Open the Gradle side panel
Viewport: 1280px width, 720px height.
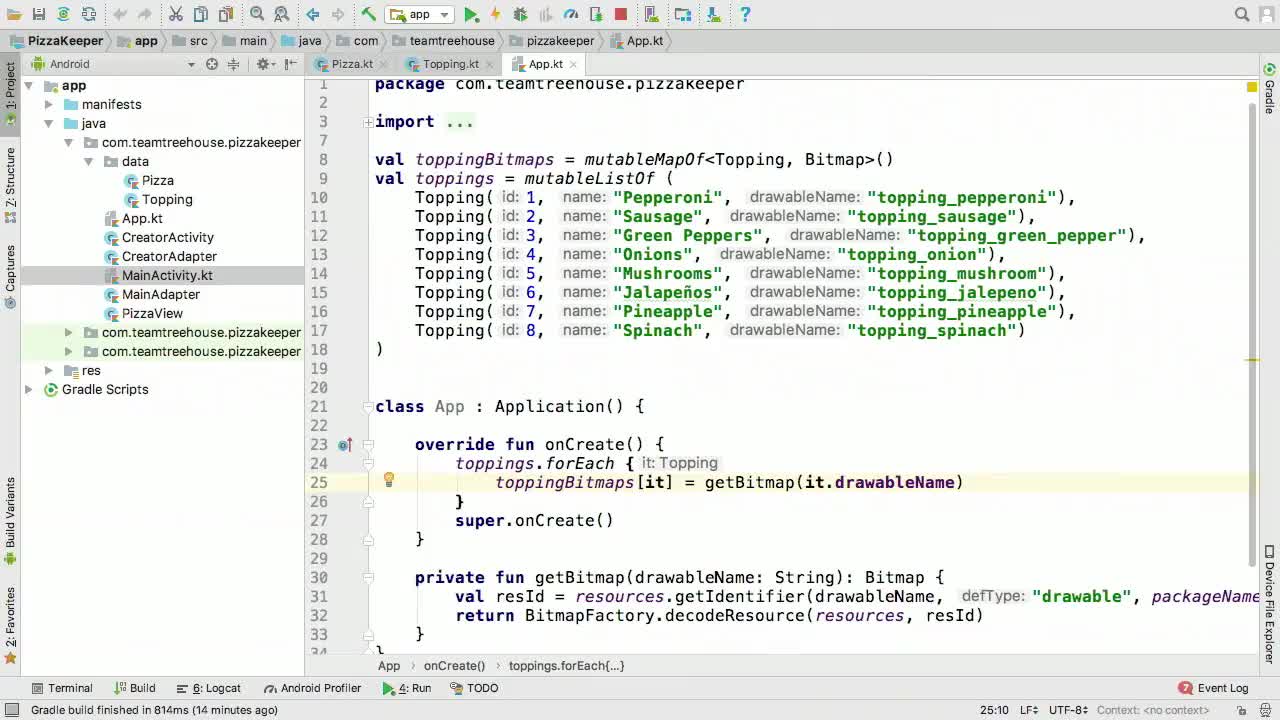click(x=1269, y=90)
